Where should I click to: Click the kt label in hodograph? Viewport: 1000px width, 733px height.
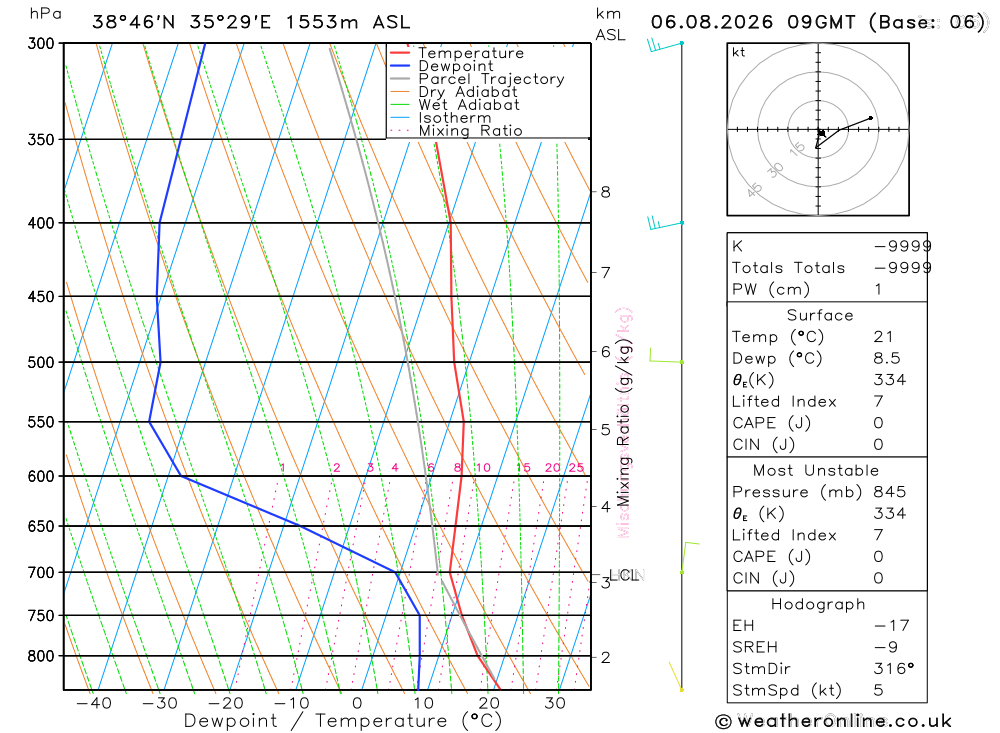click(x=739, y=52)
